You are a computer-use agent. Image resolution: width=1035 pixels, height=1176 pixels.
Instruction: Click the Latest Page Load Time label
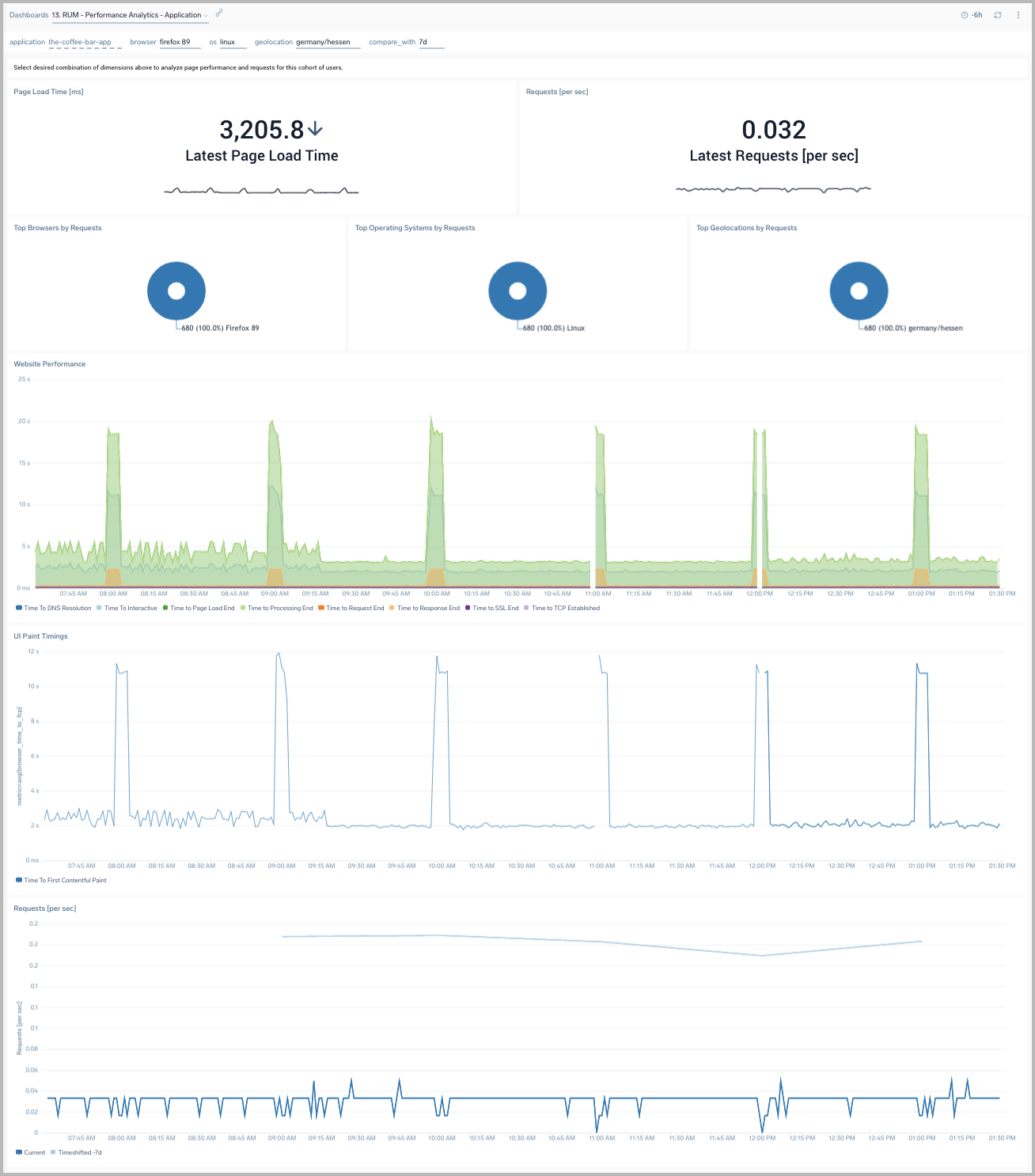pyautogui.click(x=262, y=156)
